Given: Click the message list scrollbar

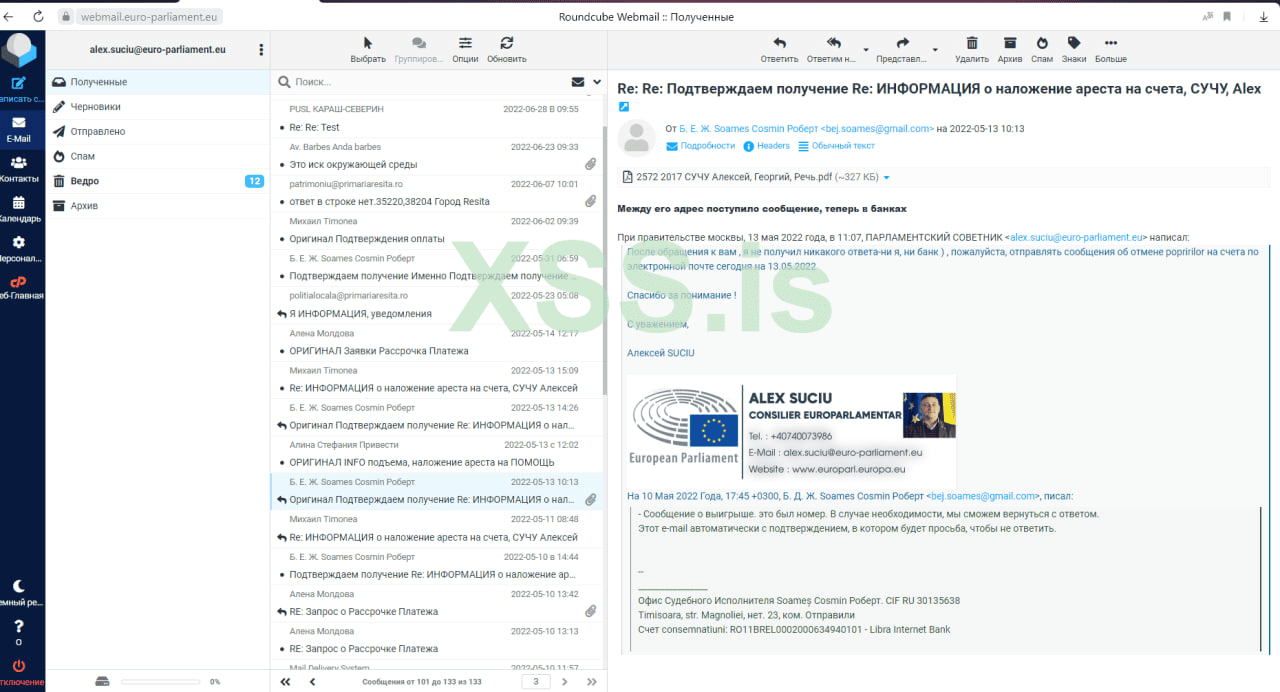Looking at the screenshot, I should tap(603, 260).
